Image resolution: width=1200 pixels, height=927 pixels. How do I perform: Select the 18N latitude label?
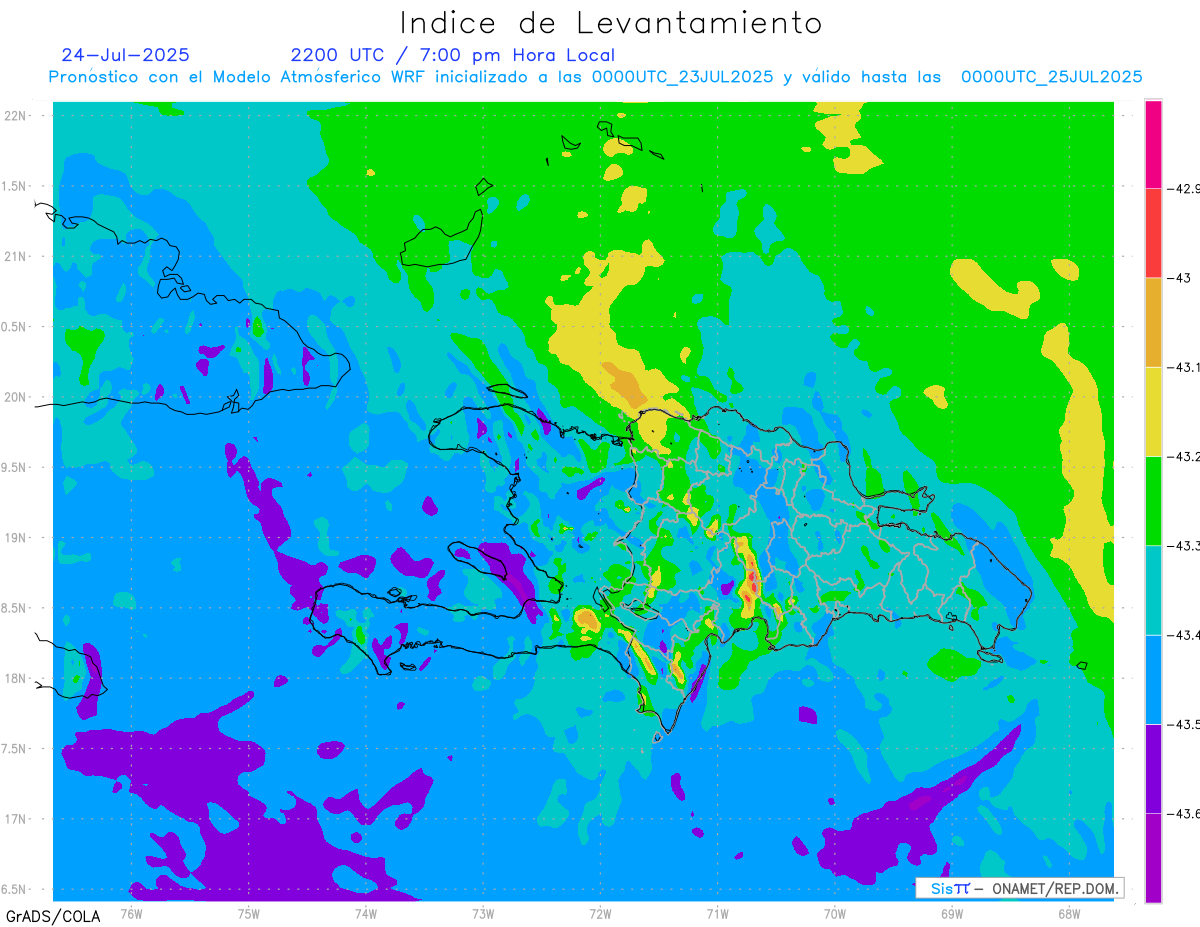(x=16, y=678)
